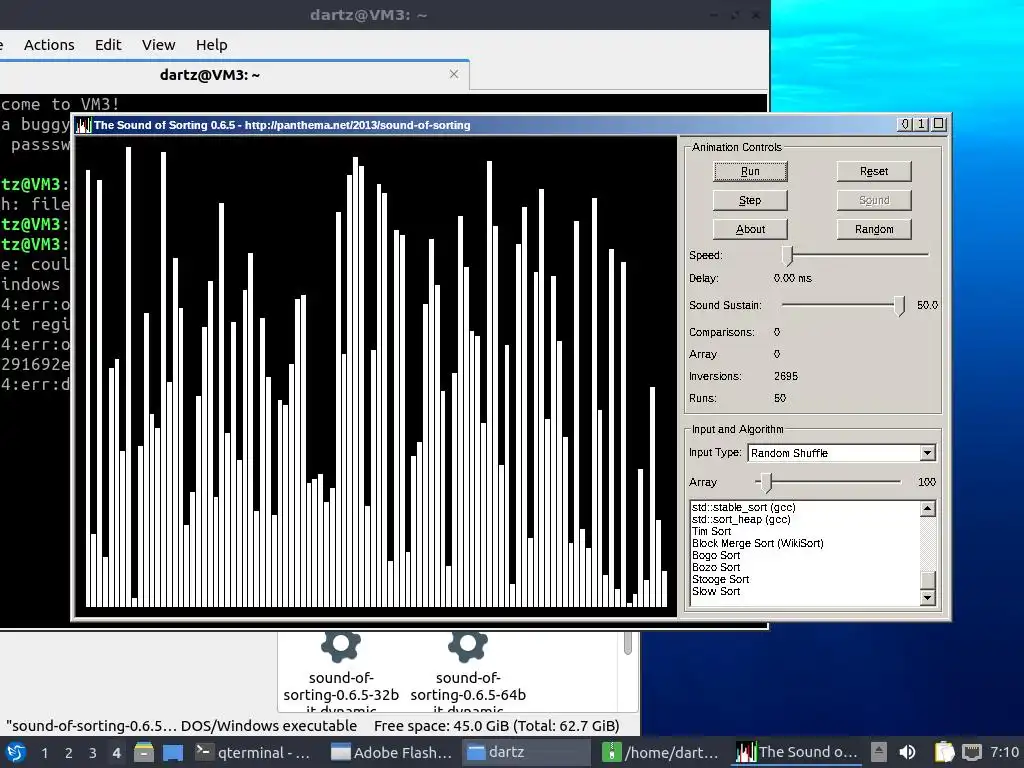The image size is (1024, 768).
Task: Switch to workspace 3
Action: [x=93, y=753]
